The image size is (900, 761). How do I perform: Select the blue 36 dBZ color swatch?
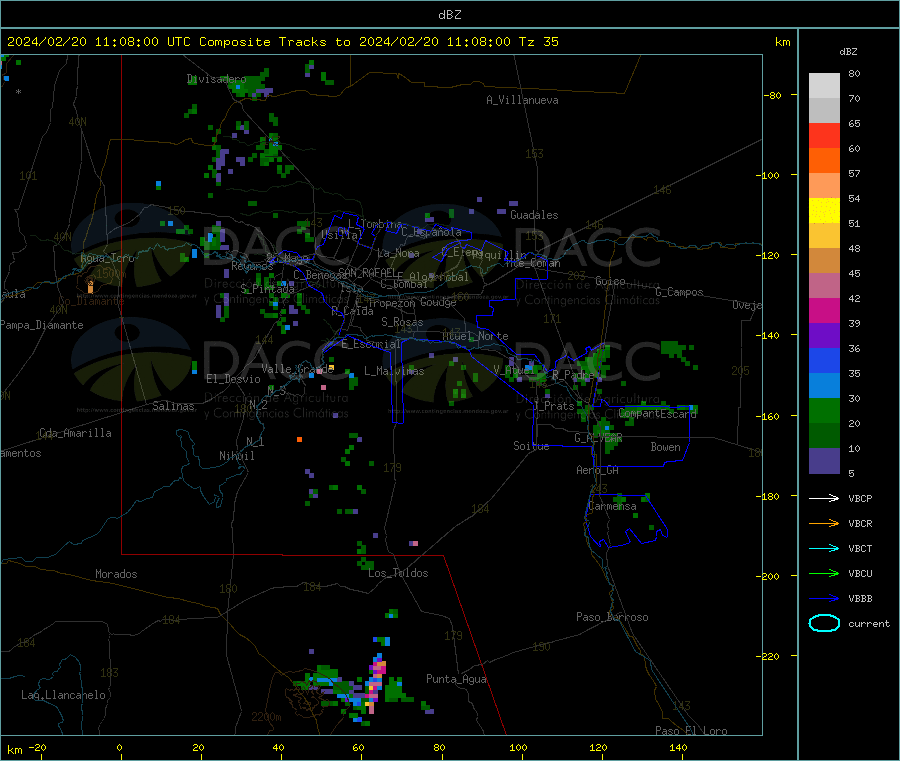tap(824, 360)
